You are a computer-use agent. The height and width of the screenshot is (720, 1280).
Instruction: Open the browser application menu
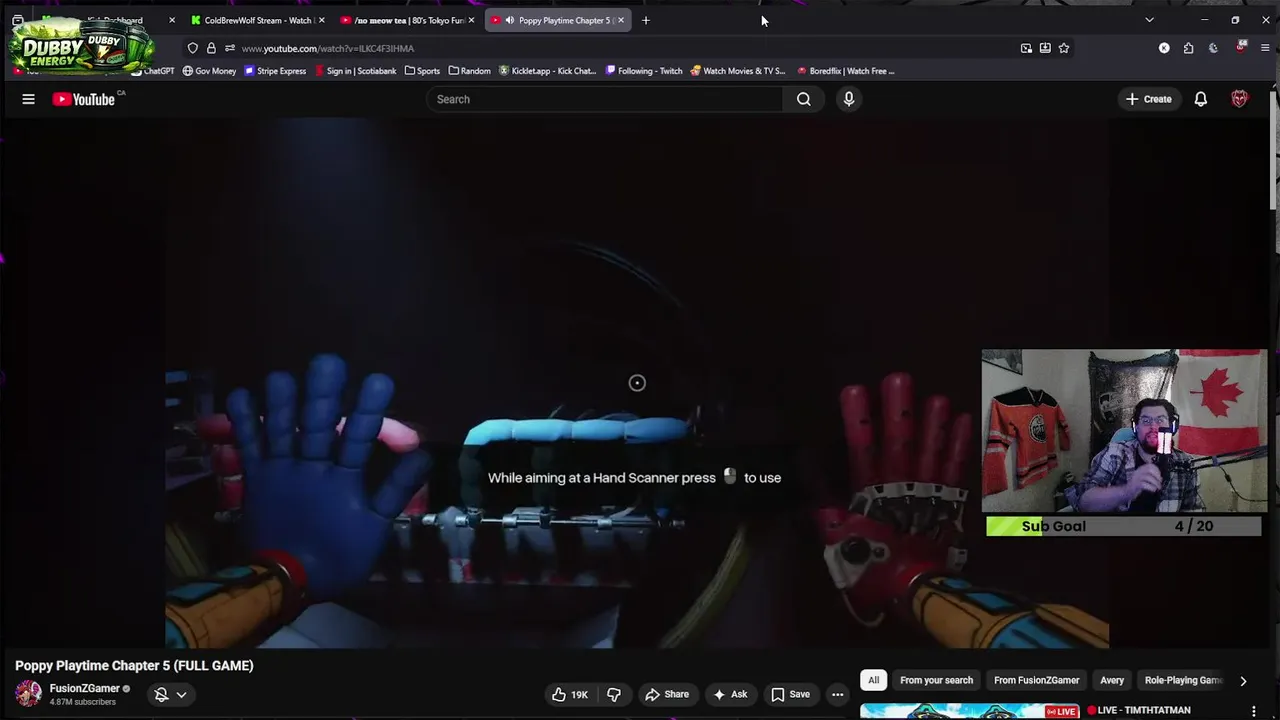click(x=1265, y=48)
